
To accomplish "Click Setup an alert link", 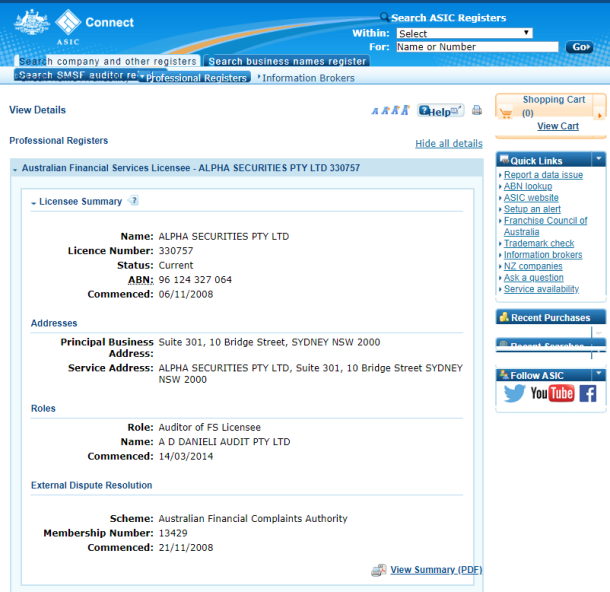I will point(532,209).
